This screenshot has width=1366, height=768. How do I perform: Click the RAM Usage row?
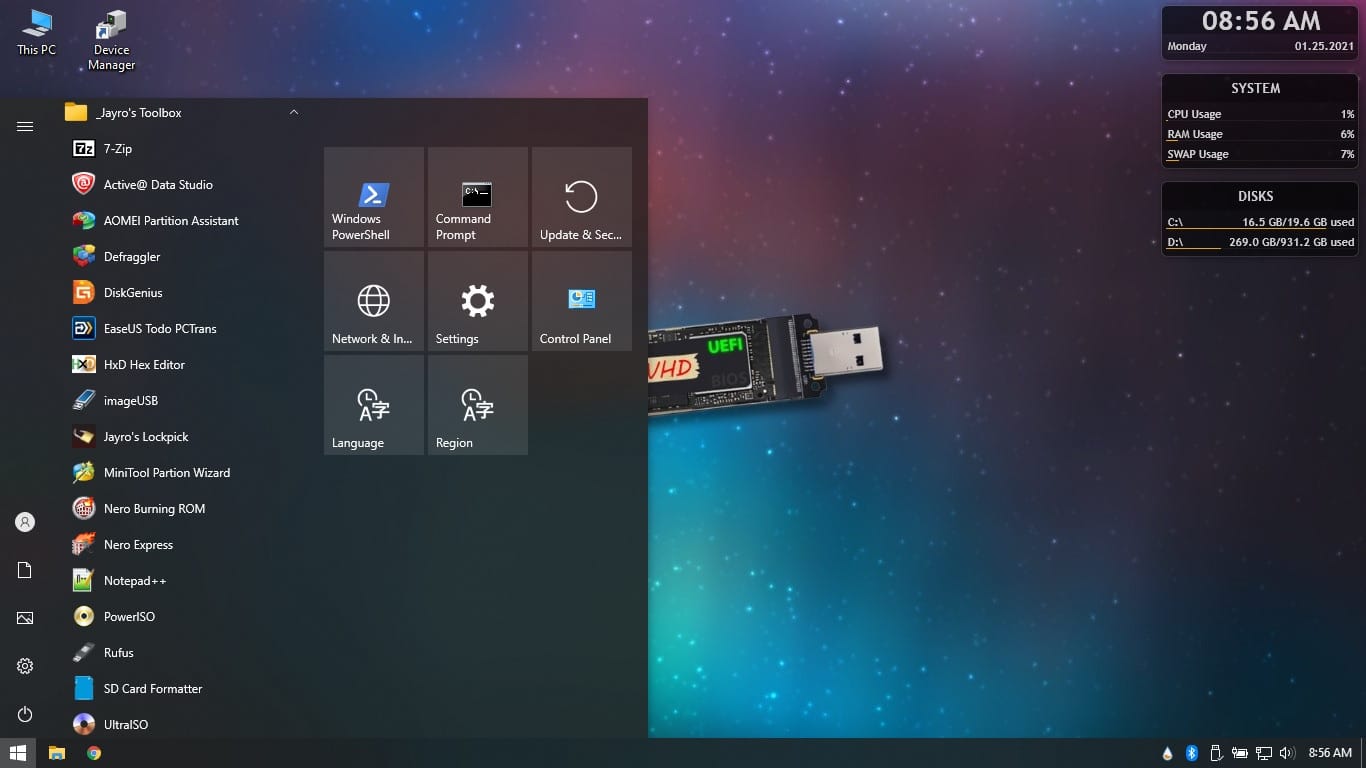pyautogui.click(x=1260, y=134)
